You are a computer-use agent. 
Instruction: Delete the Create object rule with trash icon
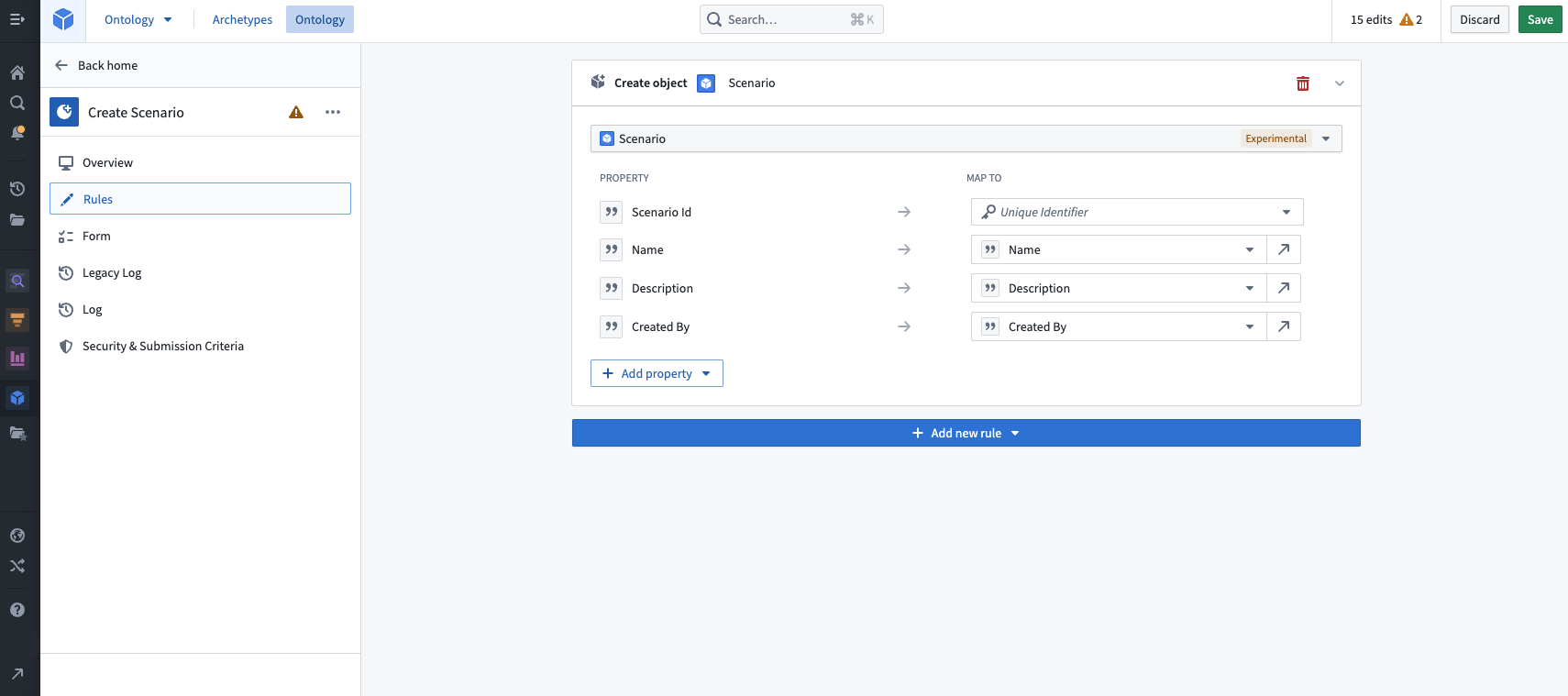coord(1303,83)
